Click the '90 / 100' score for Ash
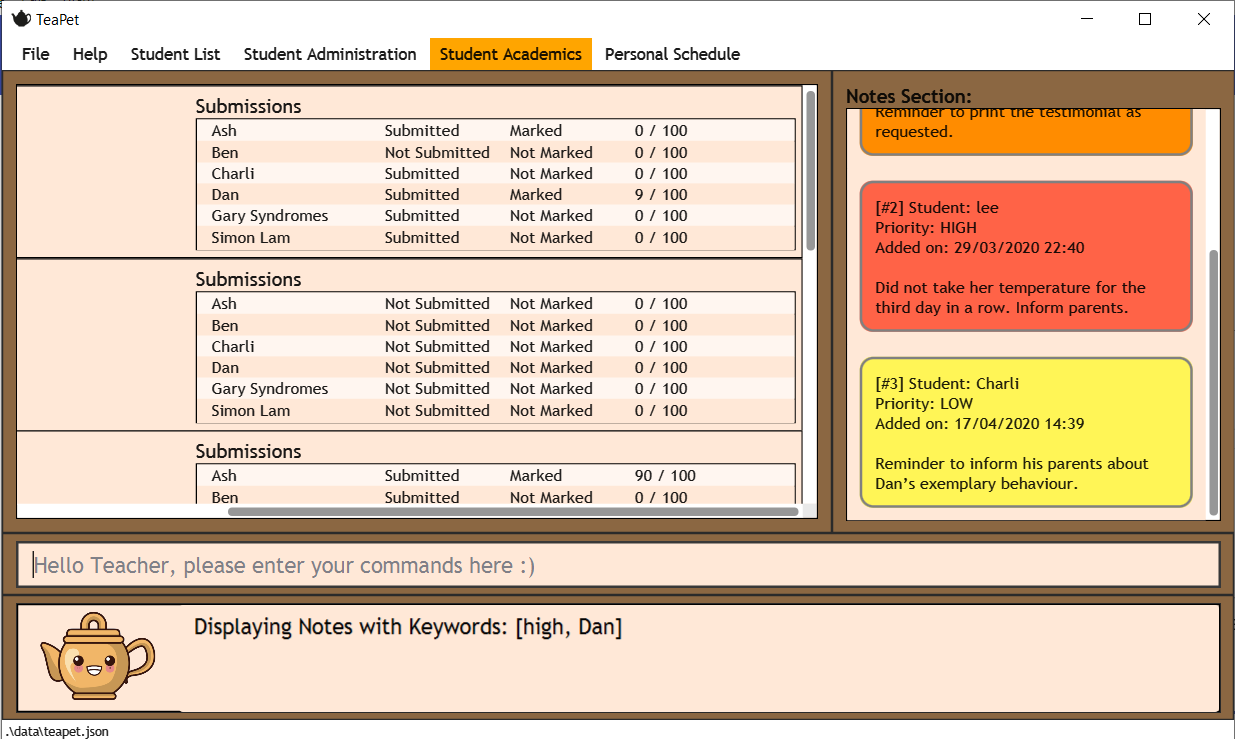The image size is (1235, 739). tap(665, 476)
